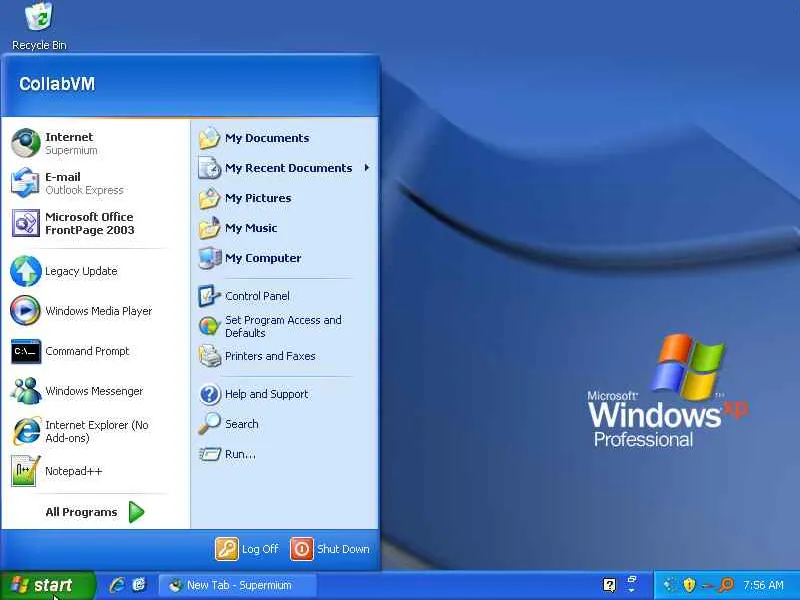Screen dimensions: 800x600
Task: Click the sparkle tray icon left of the shield
Action: click(x=671, y=585)
